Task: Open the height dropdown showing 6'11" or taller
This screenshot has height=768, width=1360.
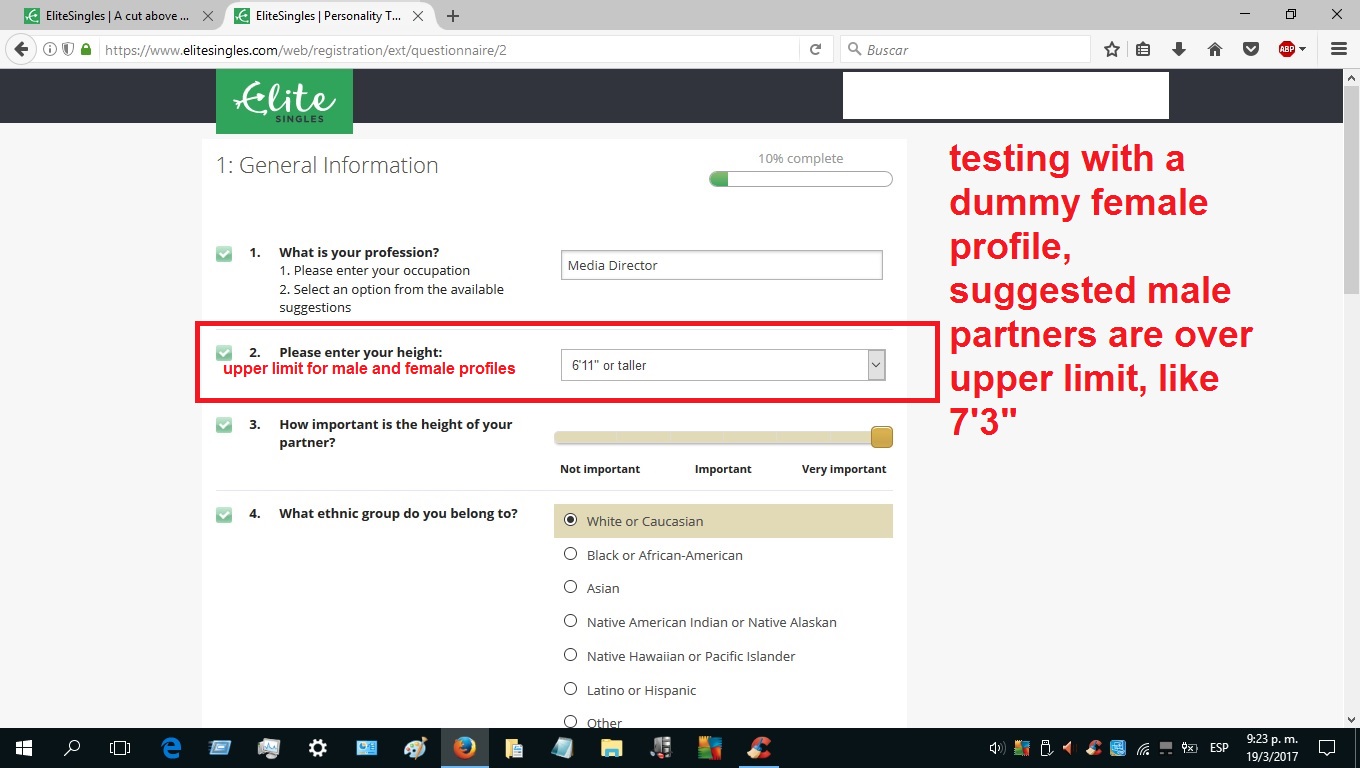Action: [x=723, y=365]
